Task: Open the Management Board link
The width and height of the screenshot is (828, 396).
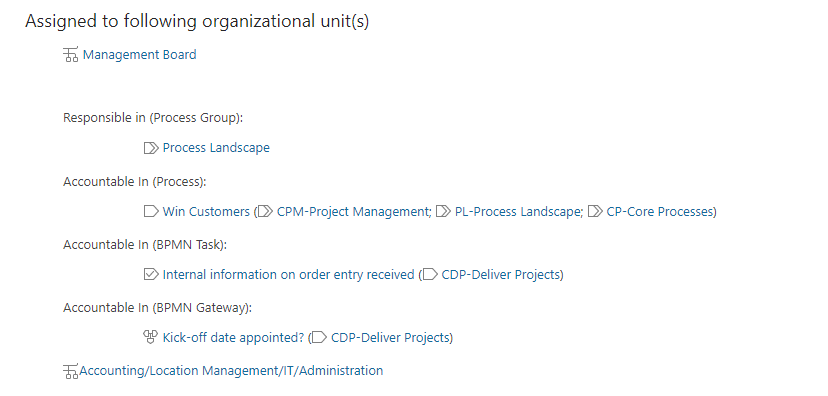Action: coord(139,54)
